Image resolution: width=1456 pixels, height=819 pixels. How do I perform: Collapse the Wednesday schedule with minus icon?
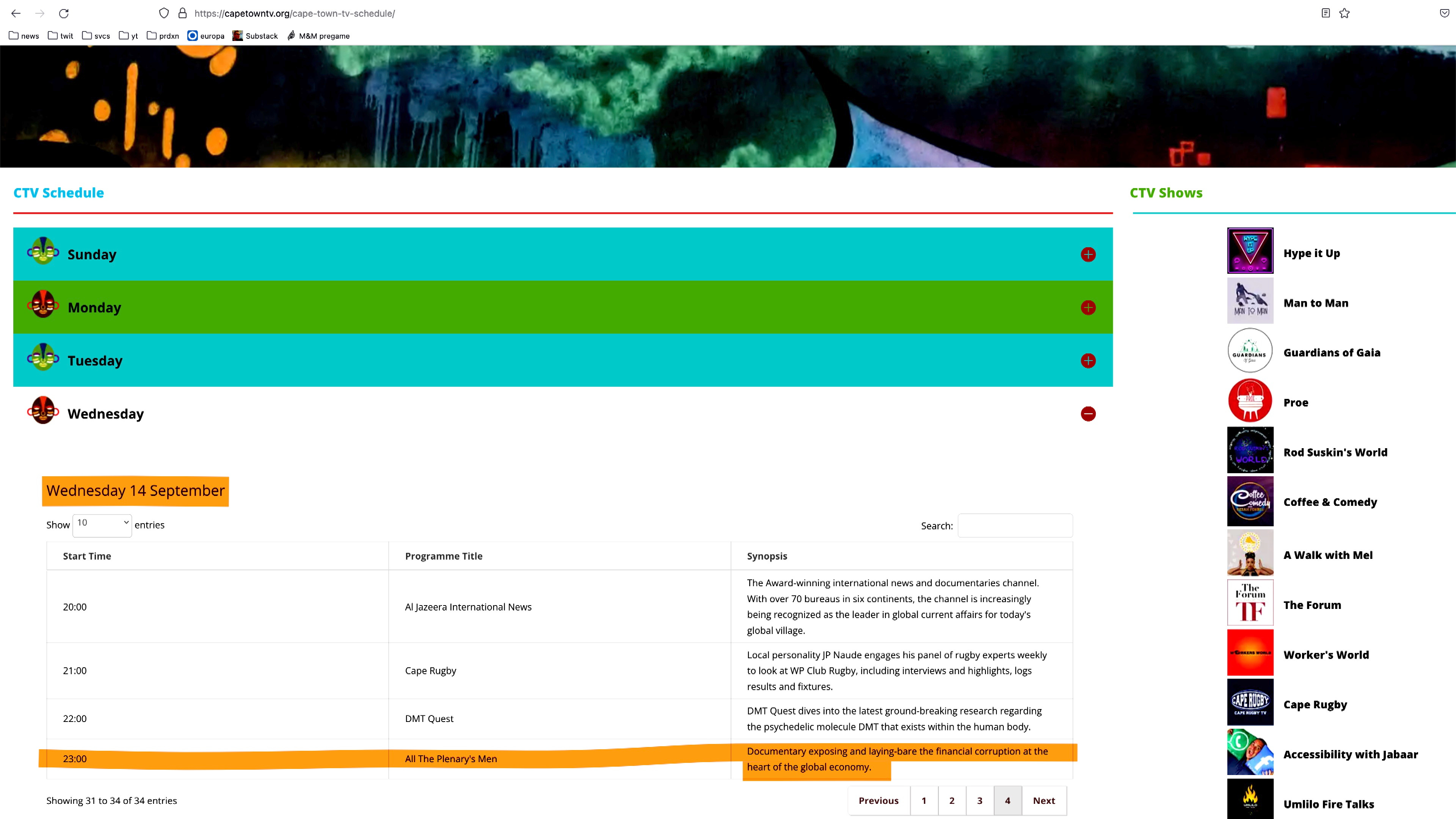tap(1087, 414)
